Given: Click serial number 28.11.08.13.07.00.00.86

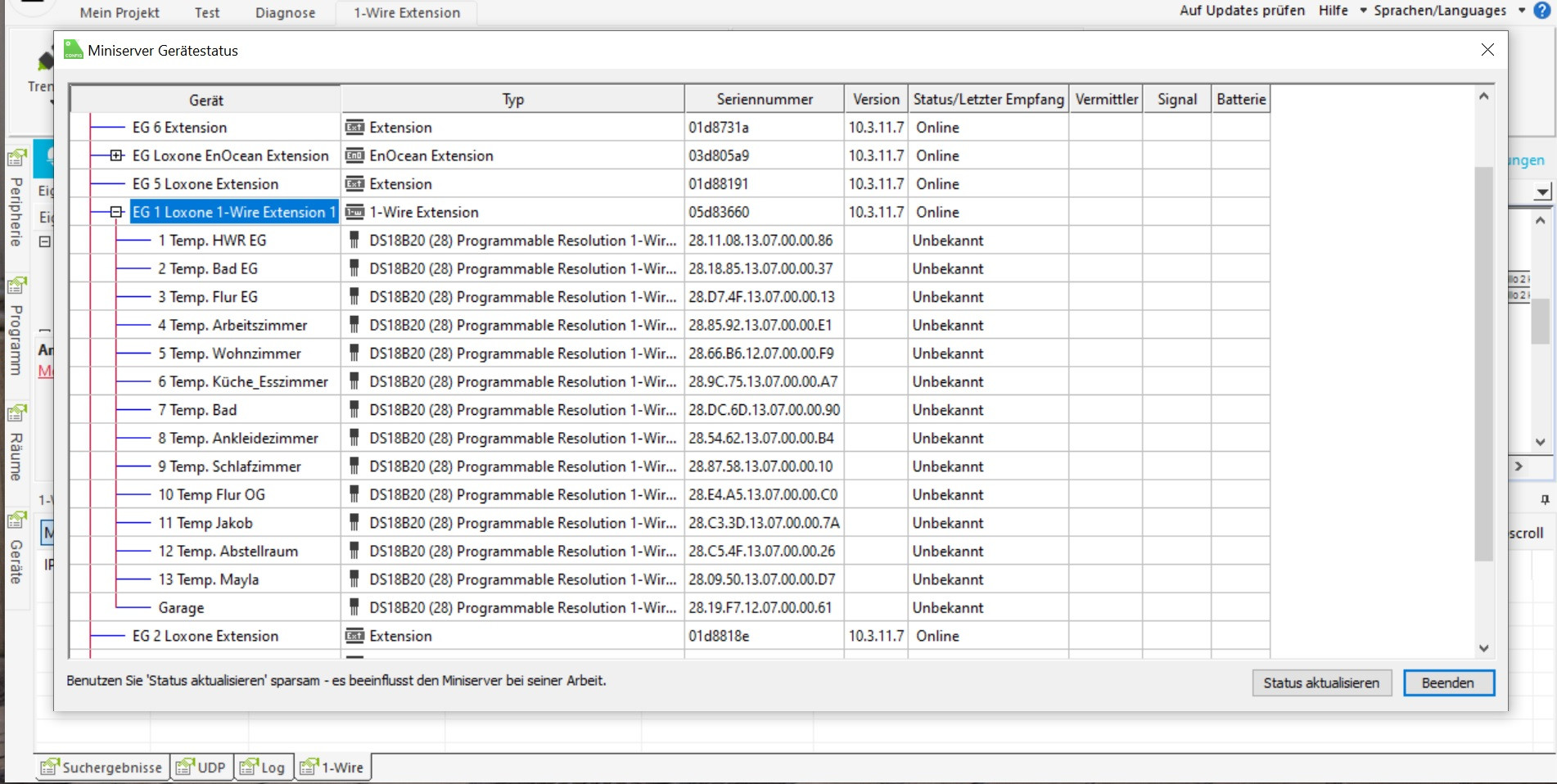Looking at the screenshot, I should (x=760, y=241).
